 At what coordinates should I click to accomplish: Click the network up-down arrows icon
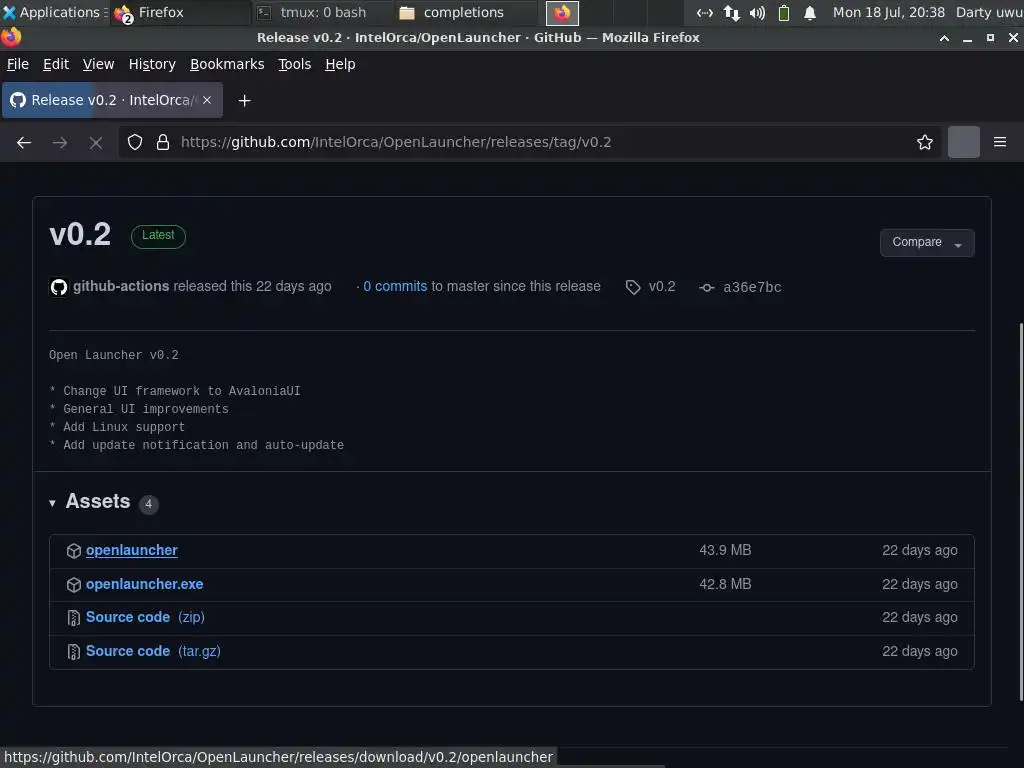(731, 13)
